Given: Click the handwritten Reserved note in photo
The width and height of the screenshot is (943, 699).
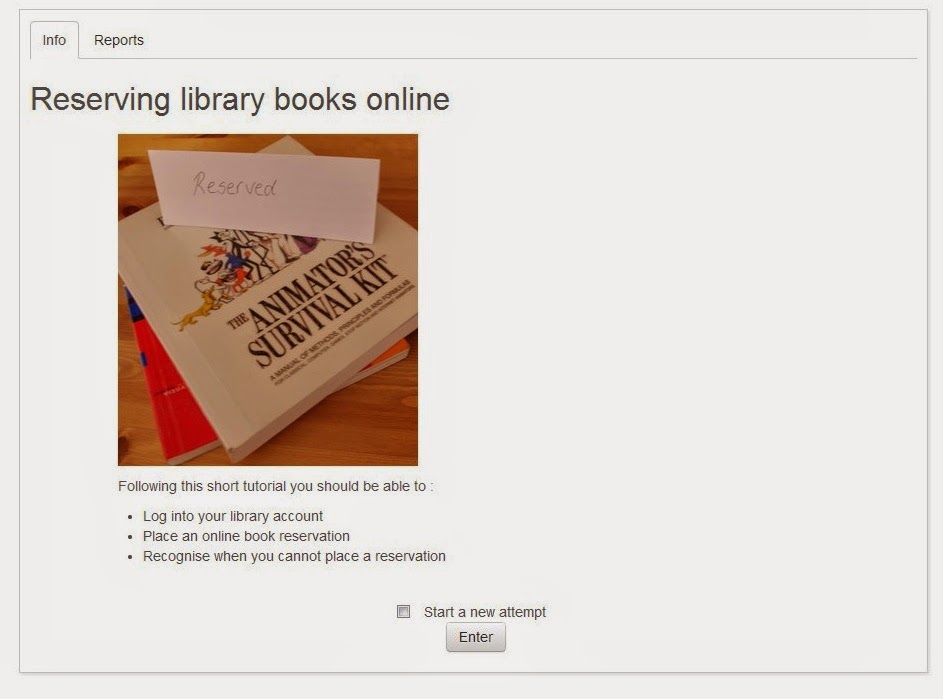Looking at the screenshot, I should [235, 184].
